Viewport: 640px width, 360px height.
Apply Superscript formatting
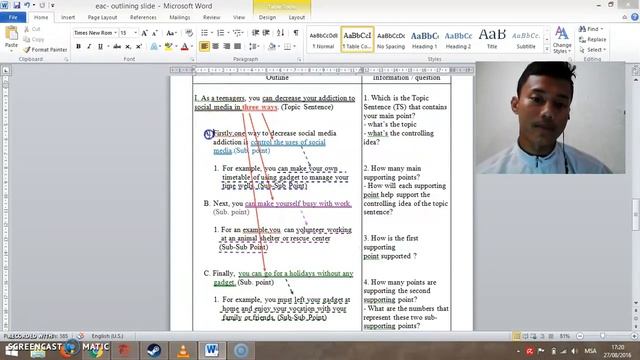tap(139, 47)
